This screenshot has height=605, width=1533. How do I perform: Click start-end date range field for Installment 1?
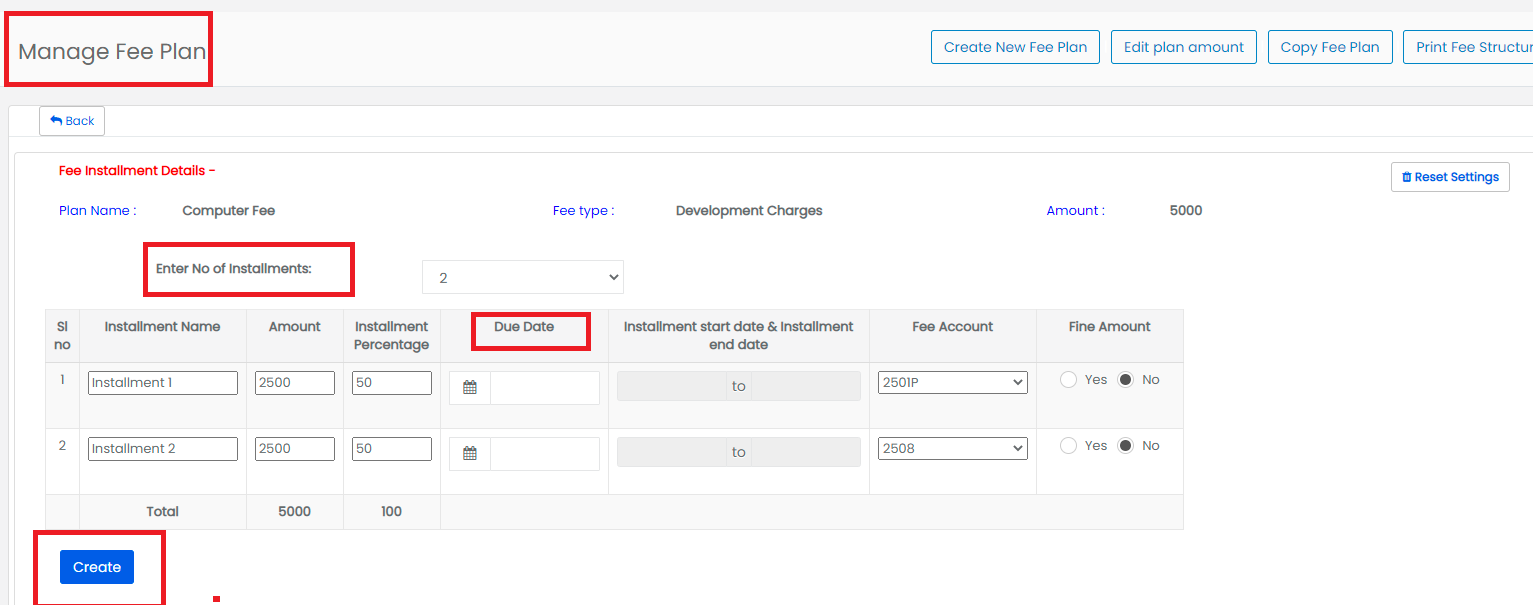pos(739,386)
